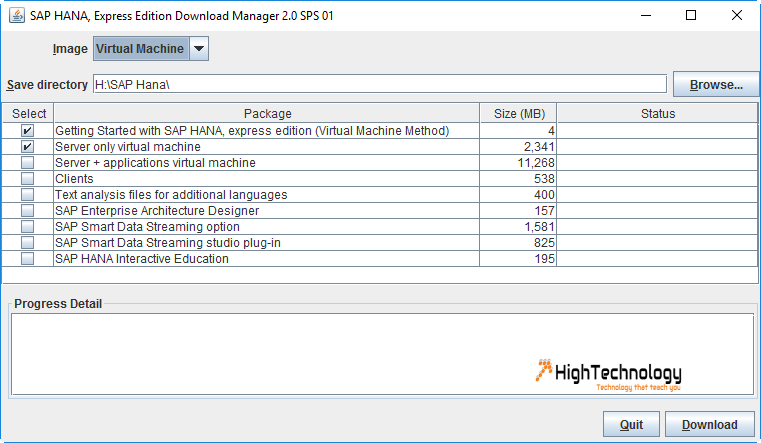
Task: Select 'Getting Started with SAP HANA' package text
Action: (252, 131)
